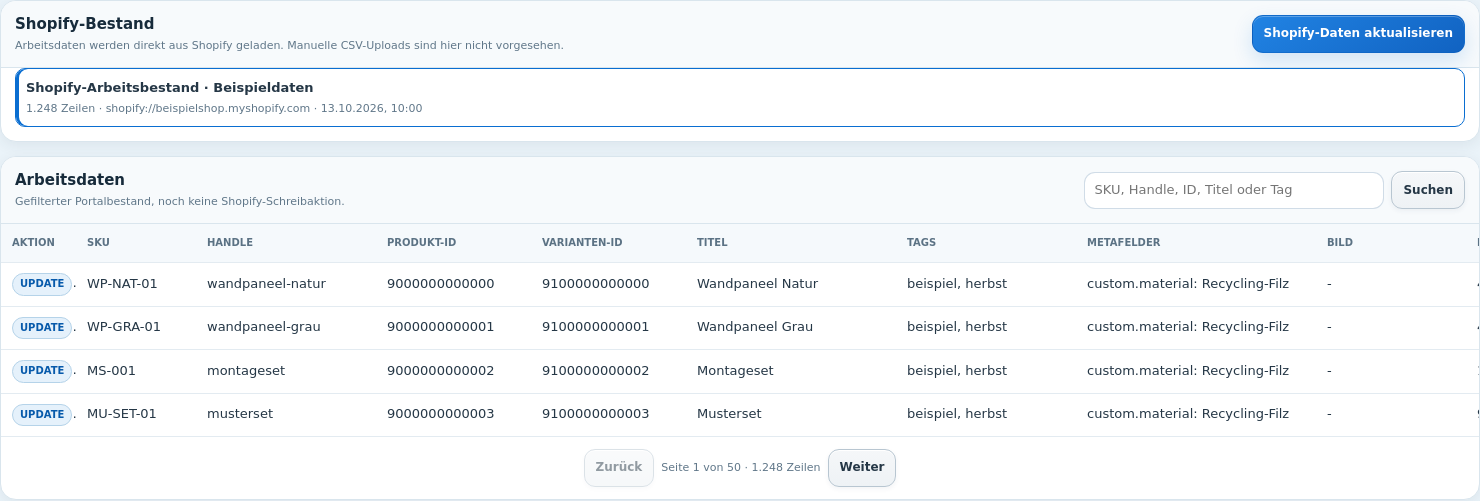Select product ID 9000000000002

point(441,371)
